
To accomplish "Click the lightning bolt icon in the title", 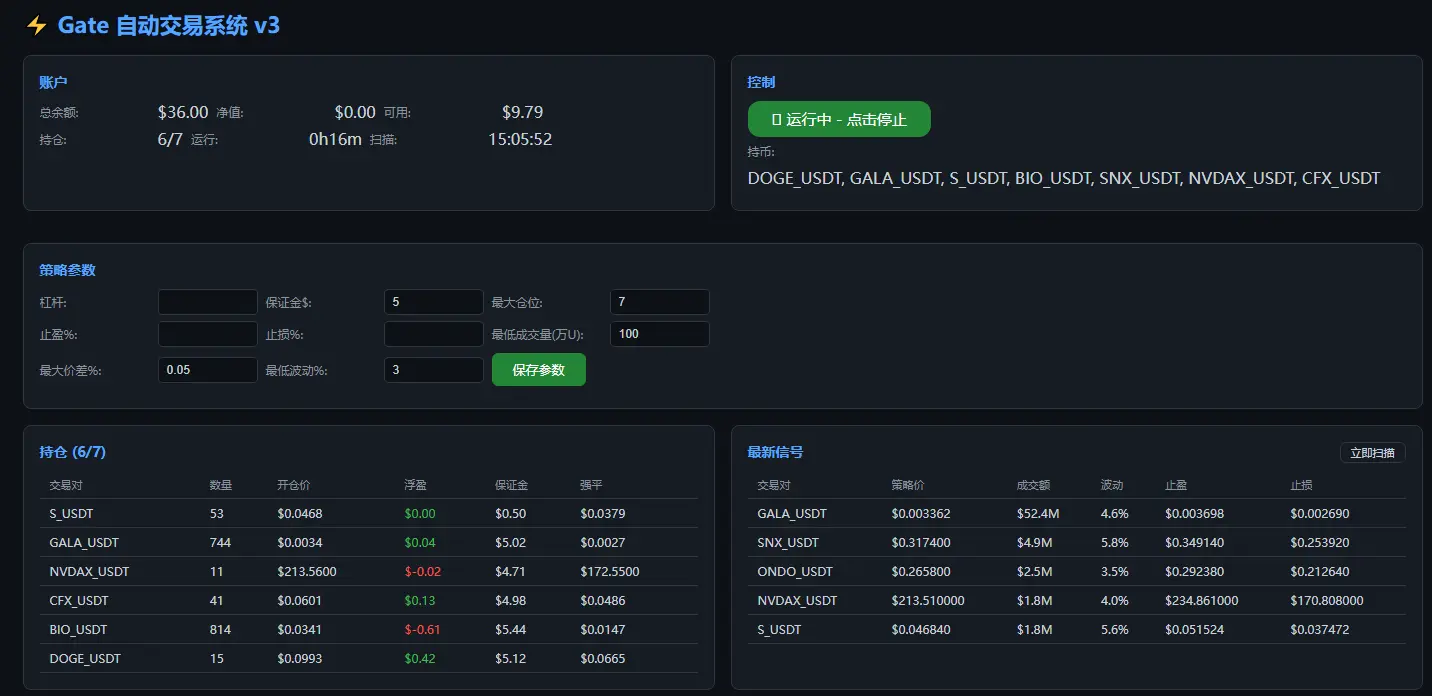I will (x=37, y=26).
